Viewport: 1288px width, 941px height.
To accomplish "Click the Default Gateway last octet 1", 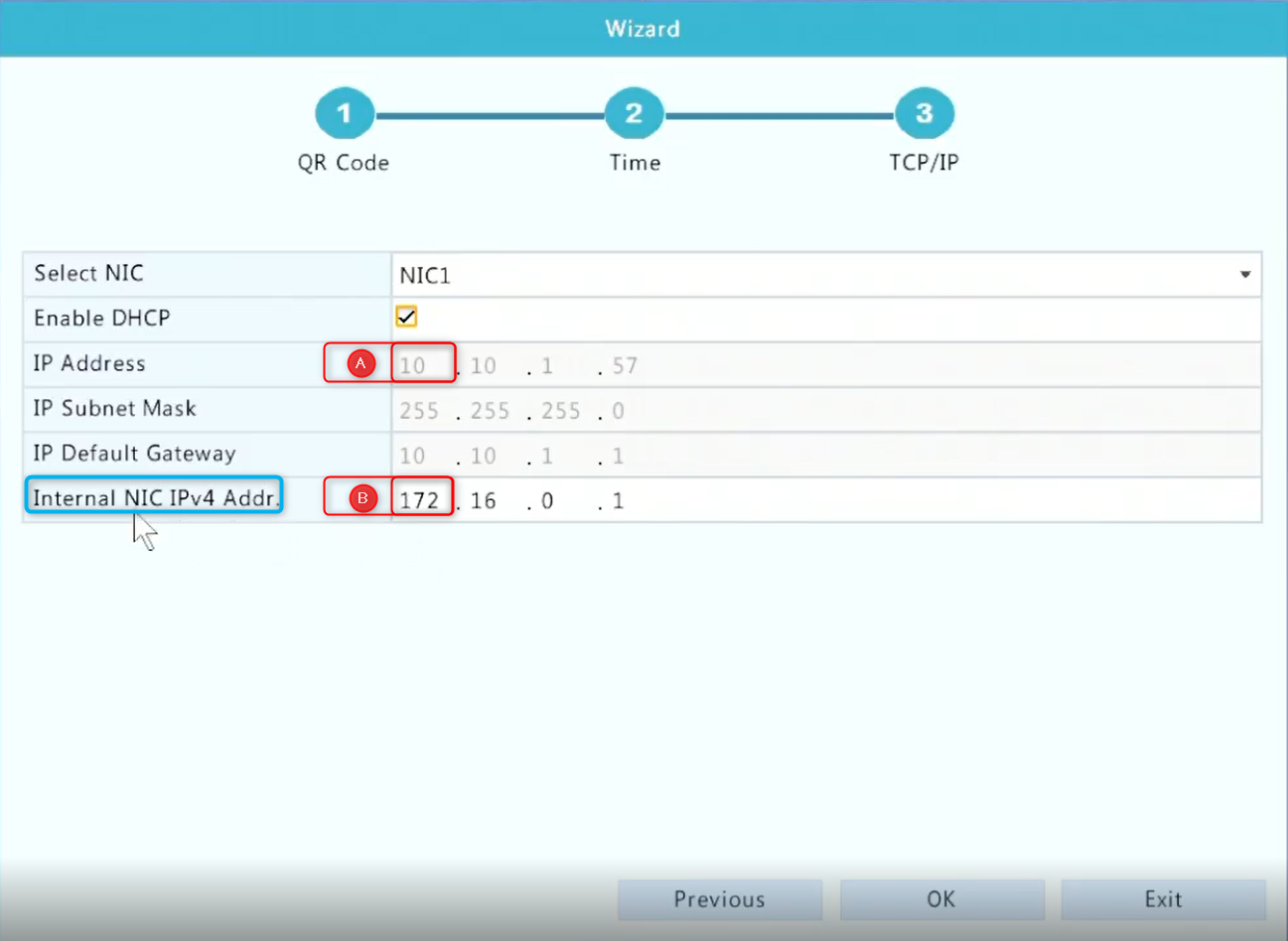I will (x=618, y=456).
